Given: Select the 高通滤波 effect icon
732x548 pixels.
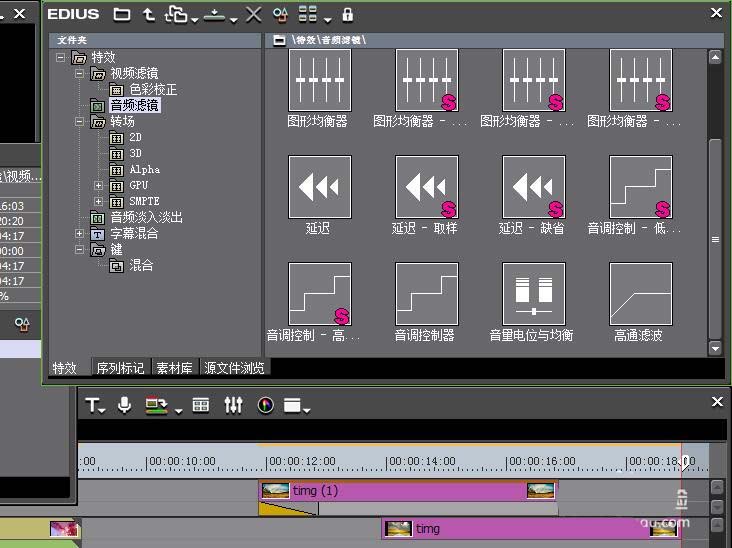Looking at the screenshot, I should coord(641,294).
